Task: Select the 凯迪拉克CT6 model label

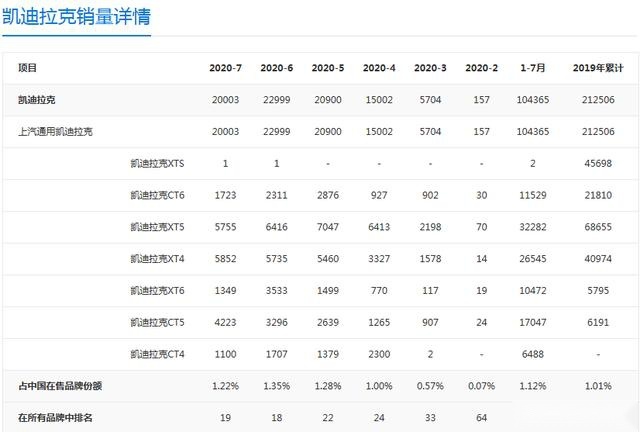Action: point(158,195)
